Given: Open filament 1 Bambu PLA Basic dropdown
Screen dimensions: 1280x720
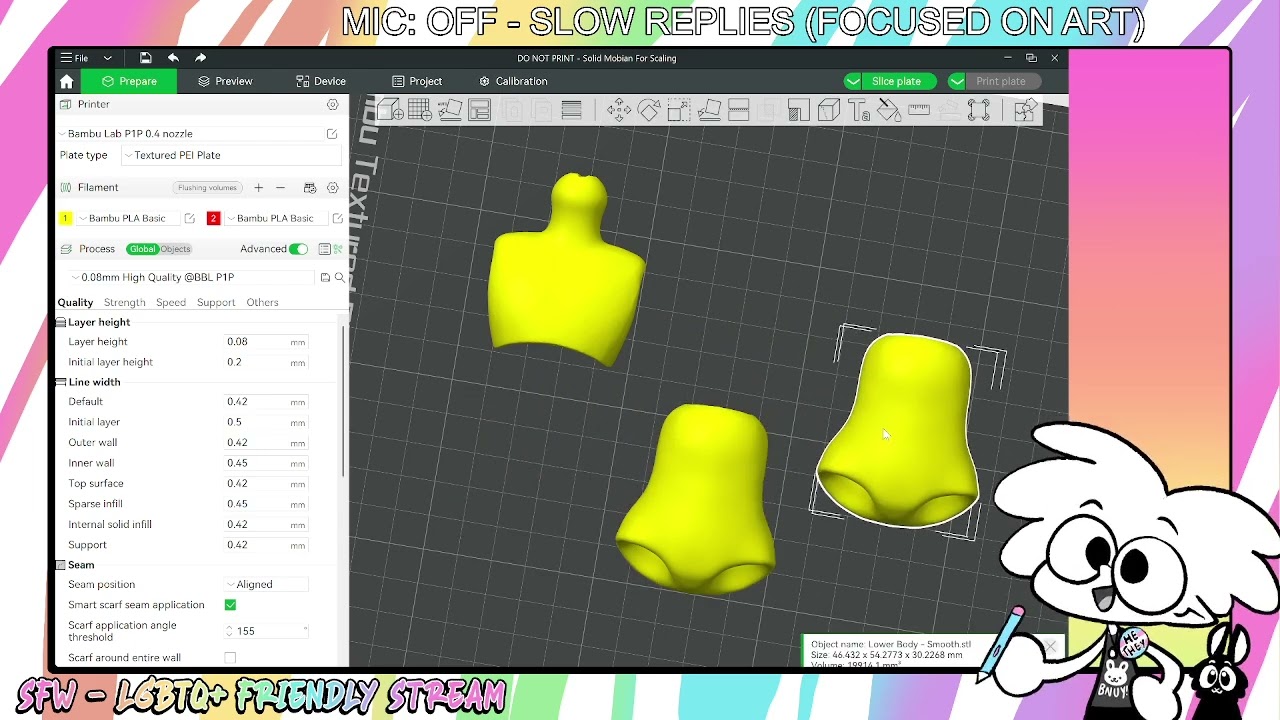Looking at the screenshot, I should point(127,218).
